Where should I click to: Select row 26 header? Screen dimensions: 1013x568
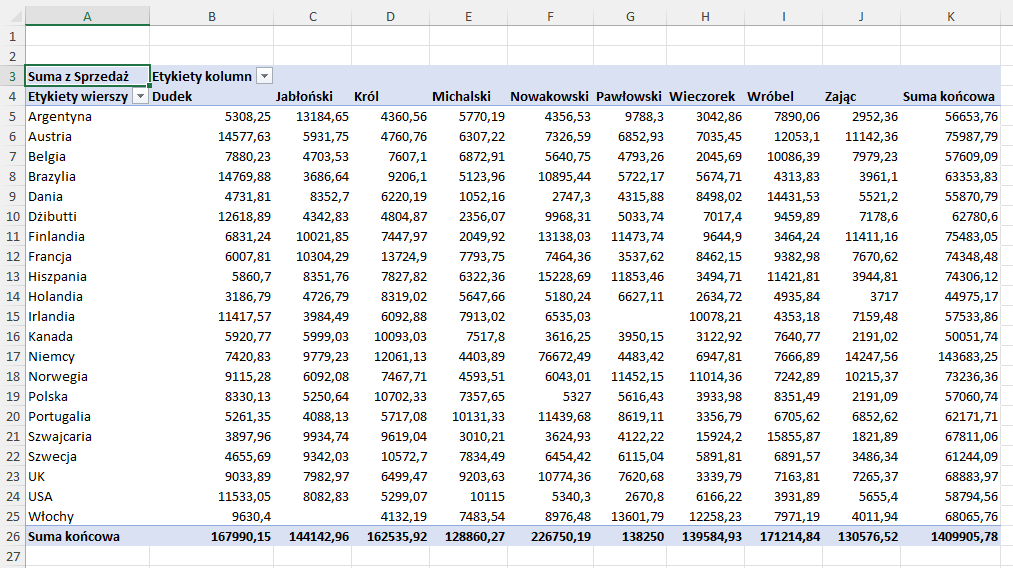coord(12,536)
